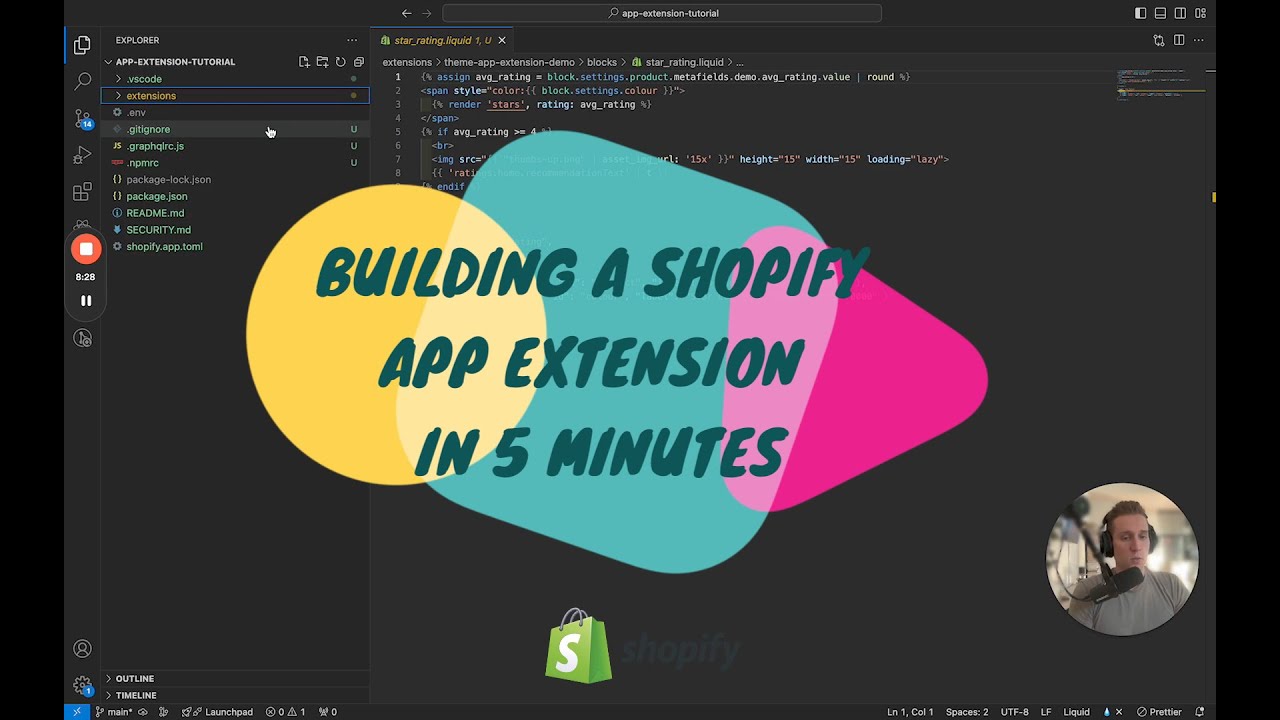Open SECURITY.md in Explorer
The width and height of the screenshot is (1280, 720).
point(235,230)
